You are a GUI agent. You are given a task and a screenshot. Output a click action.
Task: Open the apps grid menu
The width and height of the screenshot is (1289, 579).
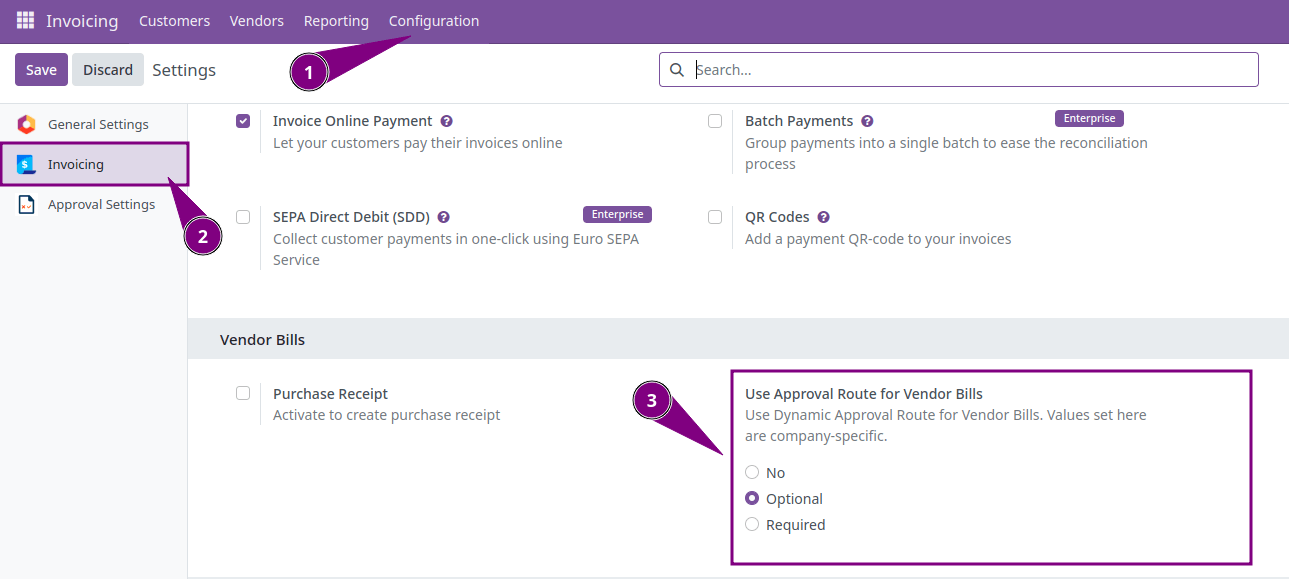tap(24, 20)
